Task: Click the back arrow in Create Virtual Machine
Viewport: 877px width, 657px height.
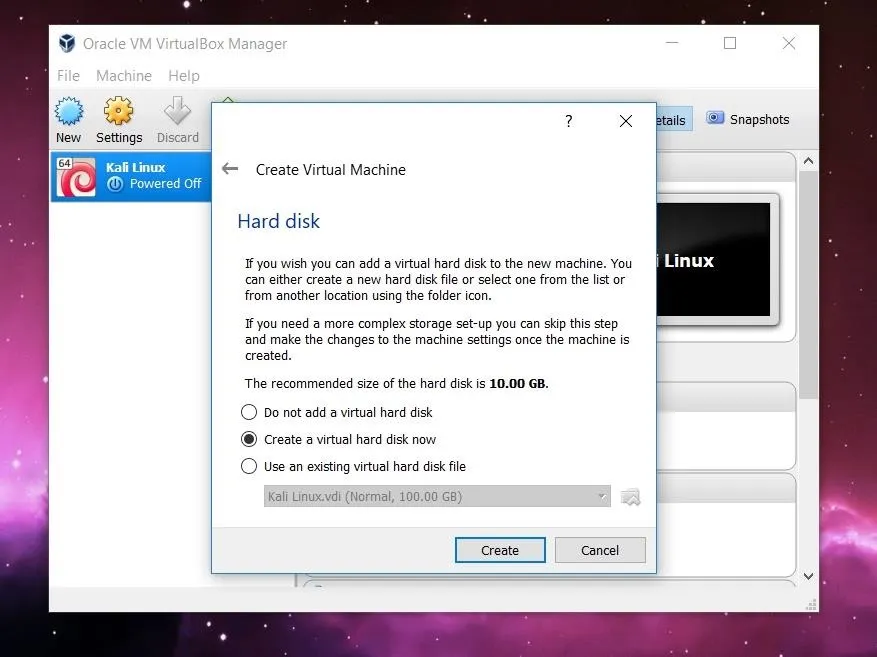Action: pyautogui.click(x=230, y=168)
